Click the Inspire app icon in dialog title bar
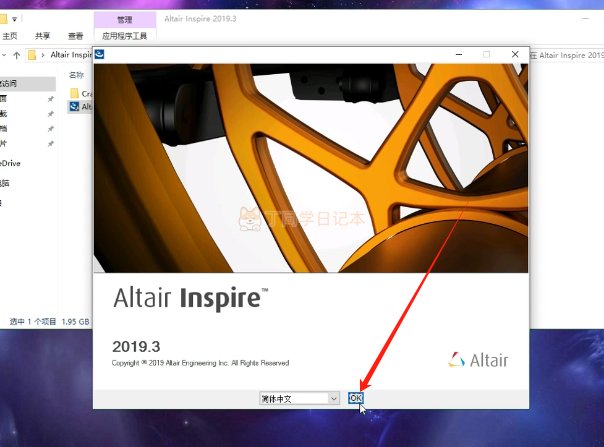Image resolution: width=604 pixels, height=447 pixels. (x=99, y=54)
